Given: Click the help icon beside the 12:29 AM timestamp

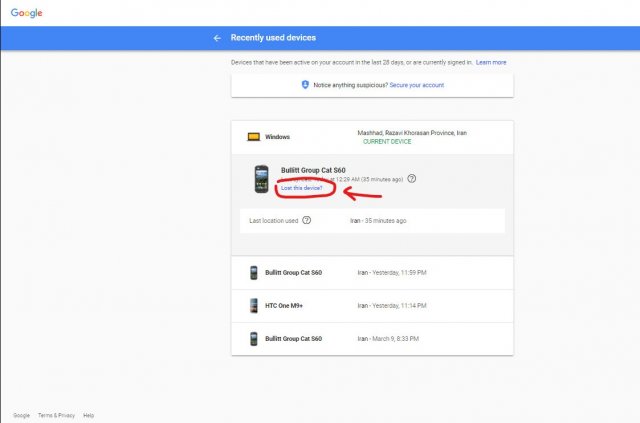Looking at the screenshot, I should (412, 179).
